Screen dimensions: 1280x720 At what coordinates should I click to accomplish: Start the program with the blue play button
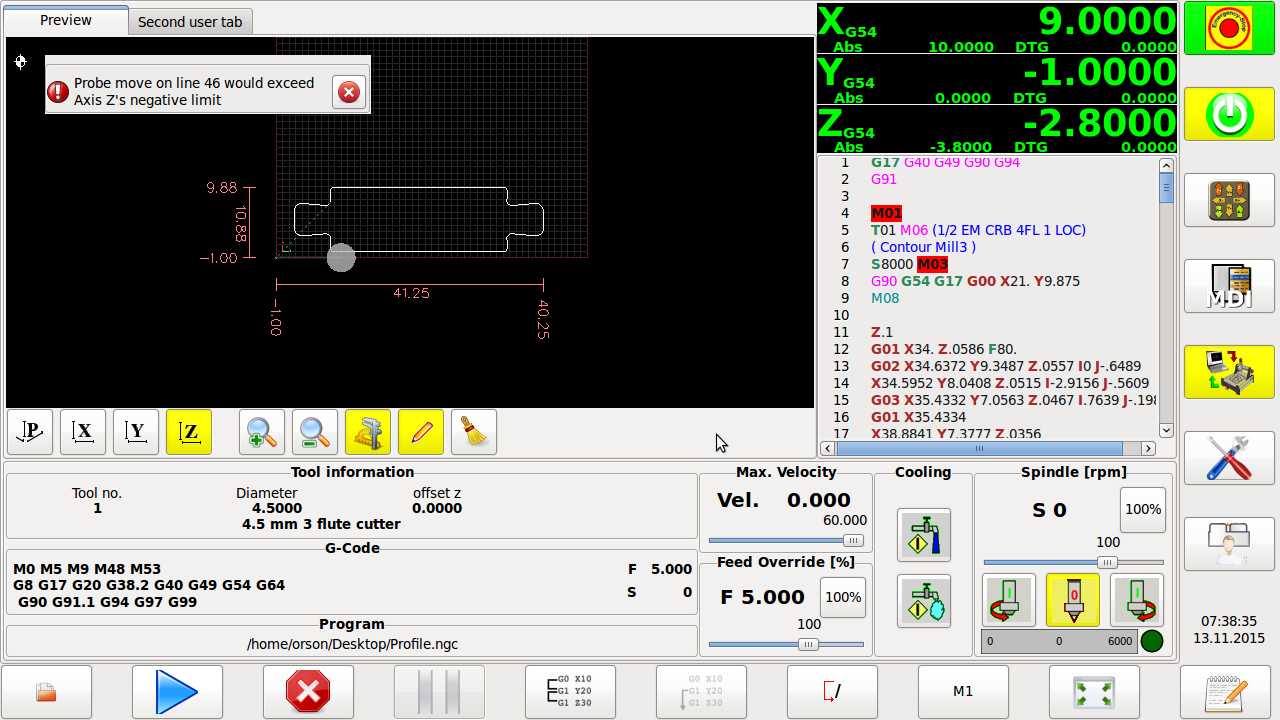click(177, 691)
